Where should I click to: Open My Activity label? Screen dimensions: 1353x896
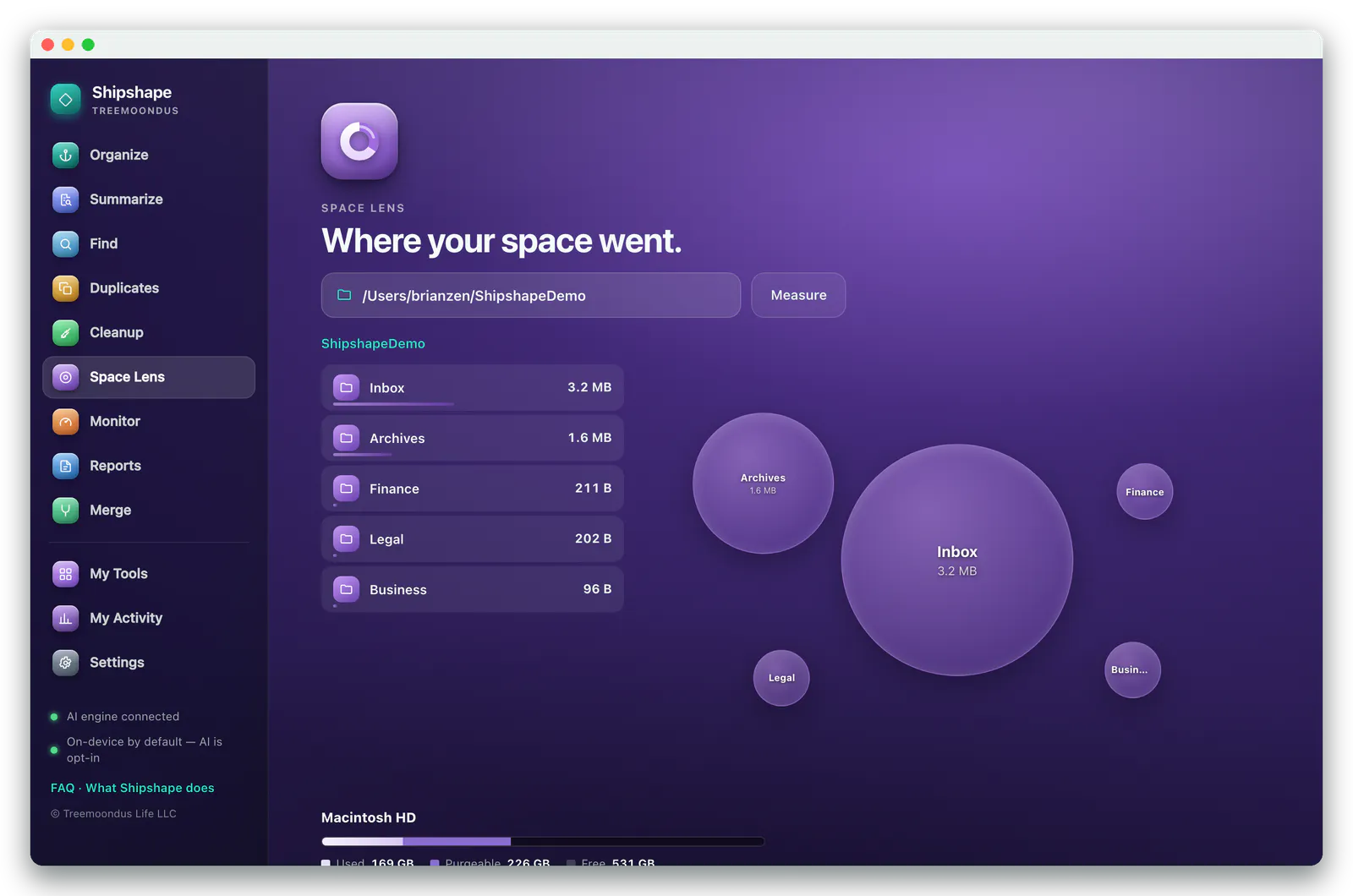coord(126,618)
